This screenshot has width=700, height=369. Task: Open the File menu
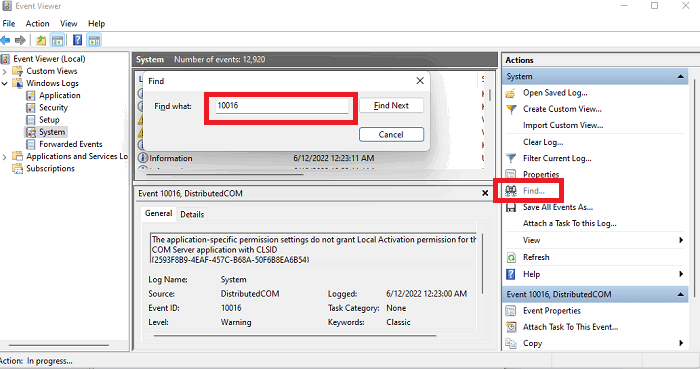[8, 24]
